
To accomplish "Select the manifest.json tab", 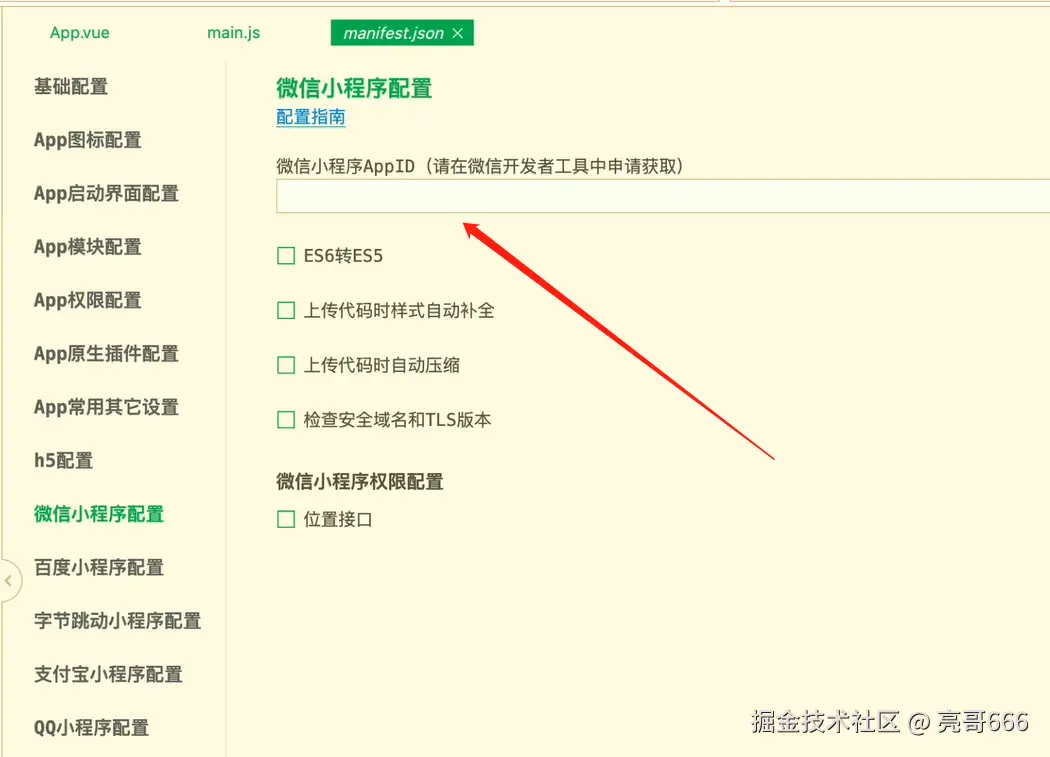I will (402, 33).
